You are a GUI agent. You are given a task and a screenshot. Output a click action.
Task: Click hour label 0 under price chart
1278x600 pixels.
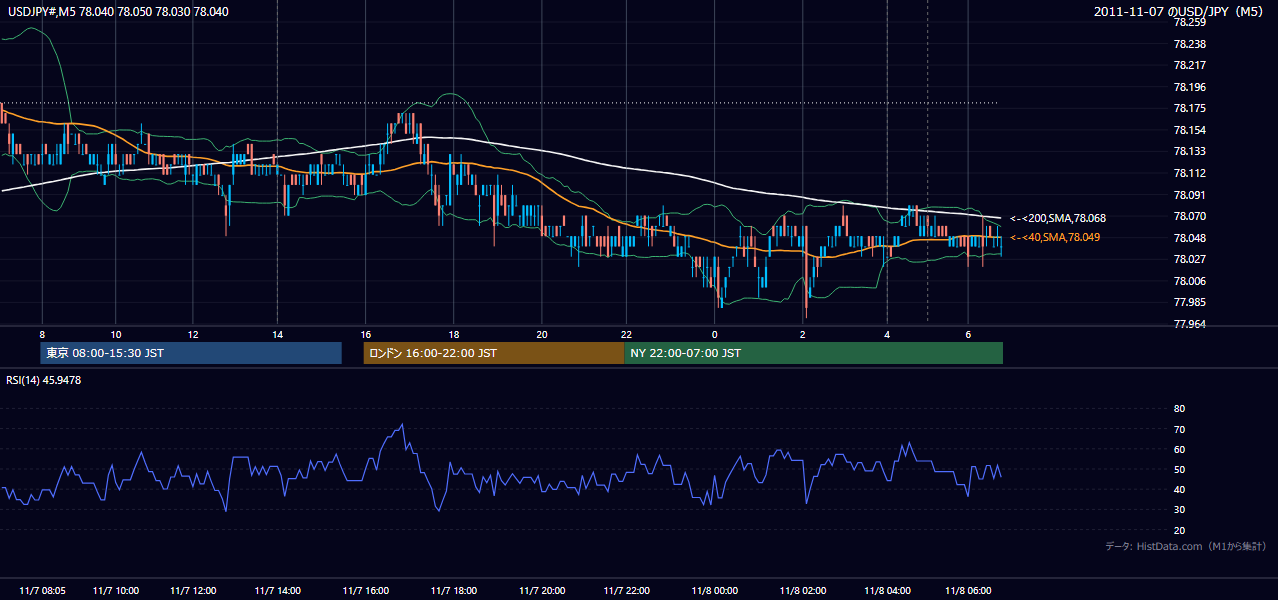715,334
